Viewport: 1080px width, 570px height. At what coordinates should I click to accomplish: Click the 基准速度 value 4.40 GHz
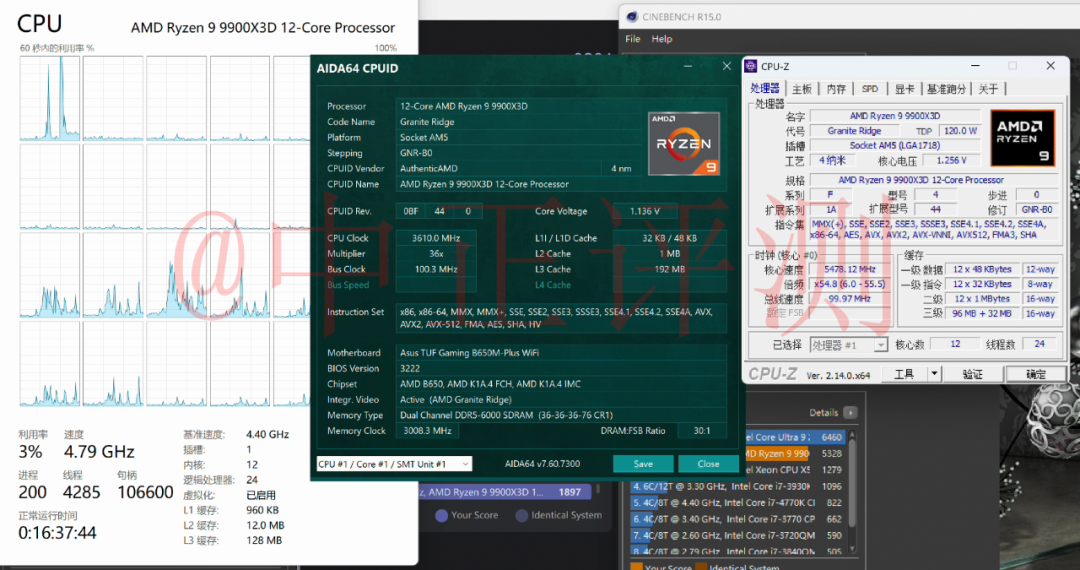click(267, 434)
